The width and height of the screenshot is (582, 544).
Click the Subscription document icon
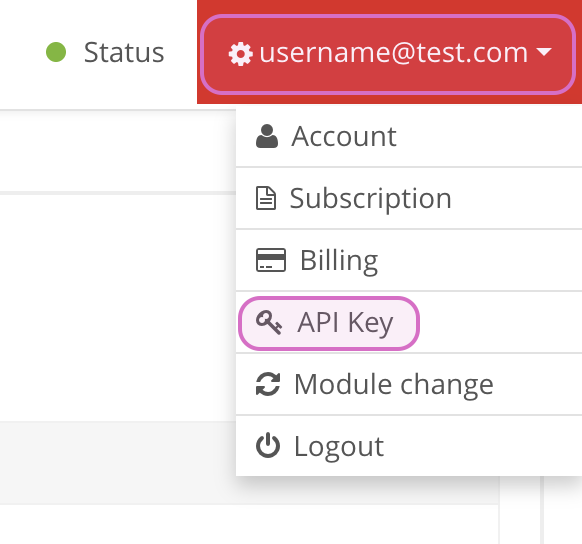266,199
